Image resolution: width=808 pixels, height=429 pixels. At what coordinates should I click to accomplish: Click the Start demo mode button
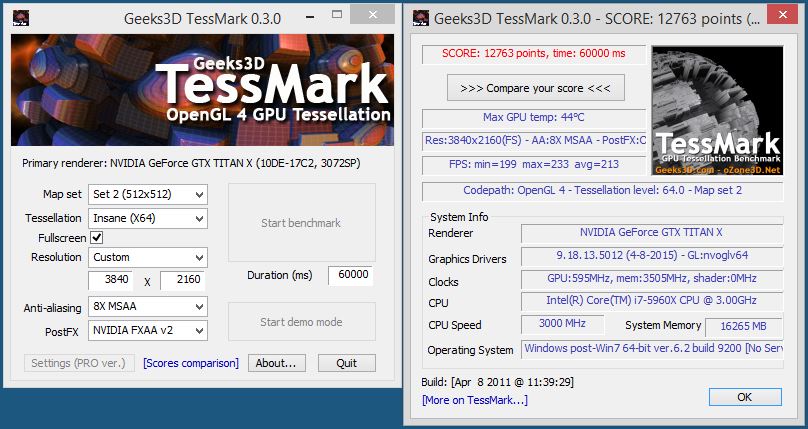pyautogui.click(x=301, y=322)
